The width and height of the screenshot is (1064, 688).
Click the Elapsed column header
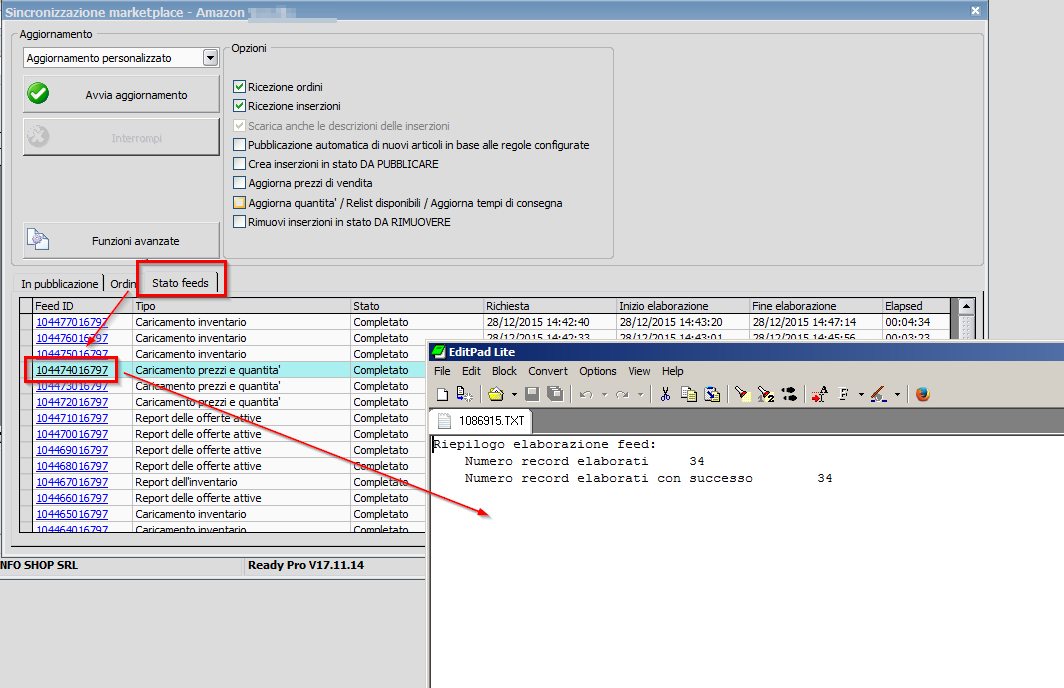coord(916,306)
